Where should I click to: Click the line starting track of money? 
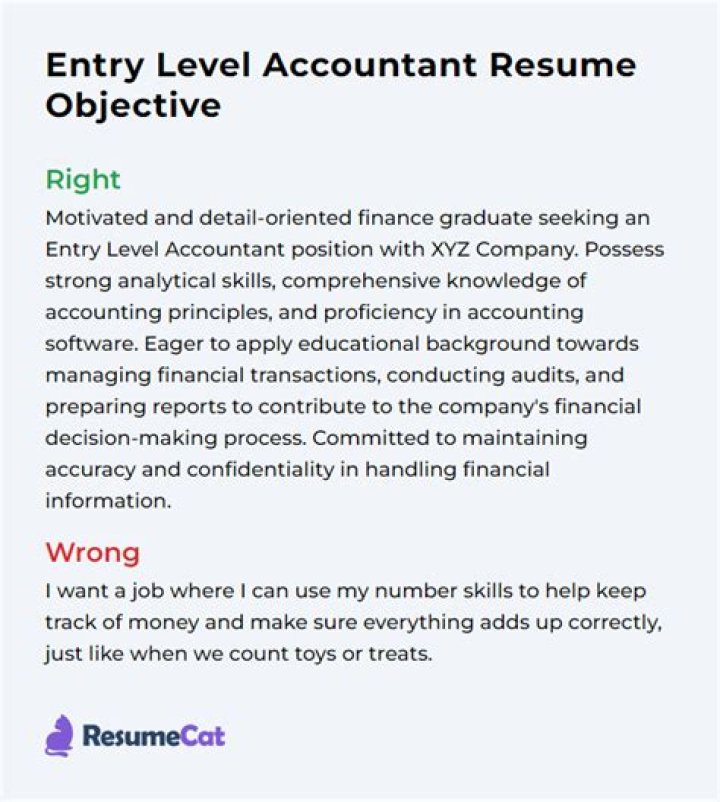tap(353, 622)
